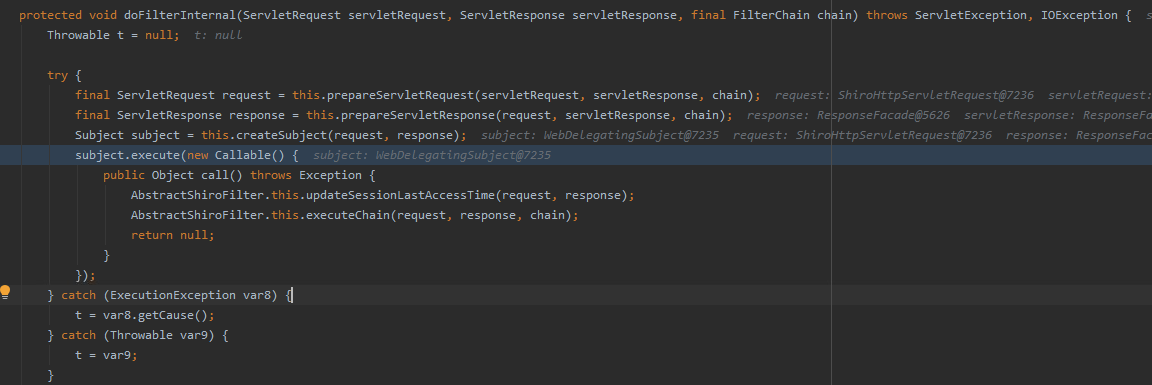Click inline hint 'request: ShiroHttpServletRequest@7236' on prepareServletRequest line
1152x385 pixels.
coord(904,95)
